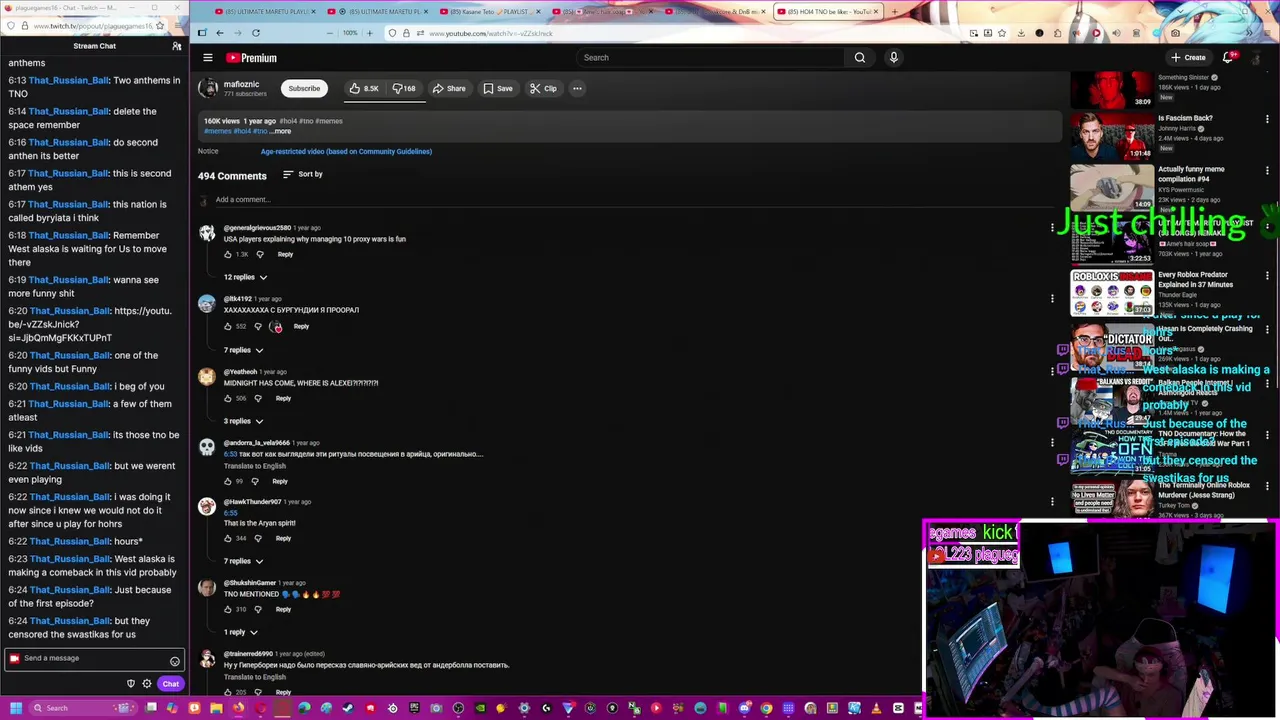This screenshot has width=1280, height=720.
Task: Open options for 'Actually funny meme compilation #94'
Action: coord(1267,171)
